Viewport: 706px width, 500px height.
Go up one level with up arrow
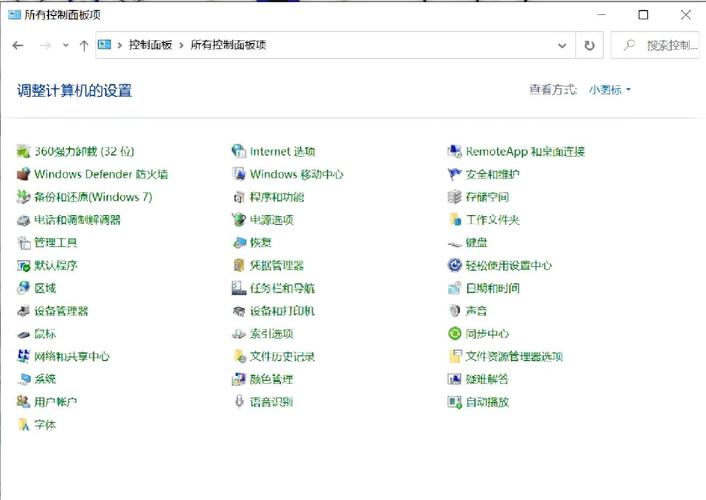point(84,45)
